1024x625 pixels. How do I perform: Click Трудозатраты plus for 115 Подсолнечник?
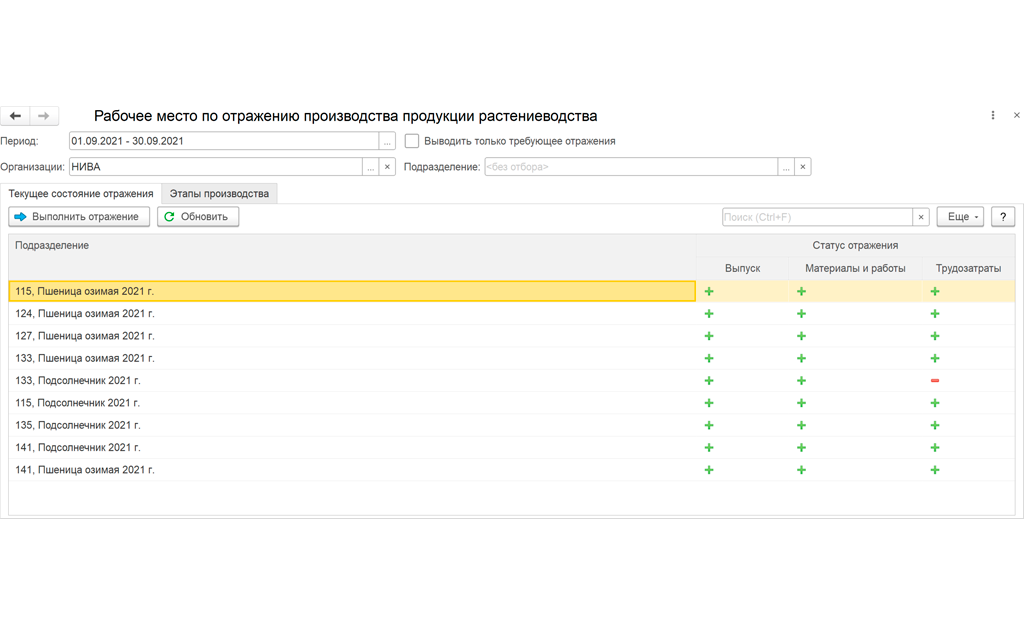935,403
